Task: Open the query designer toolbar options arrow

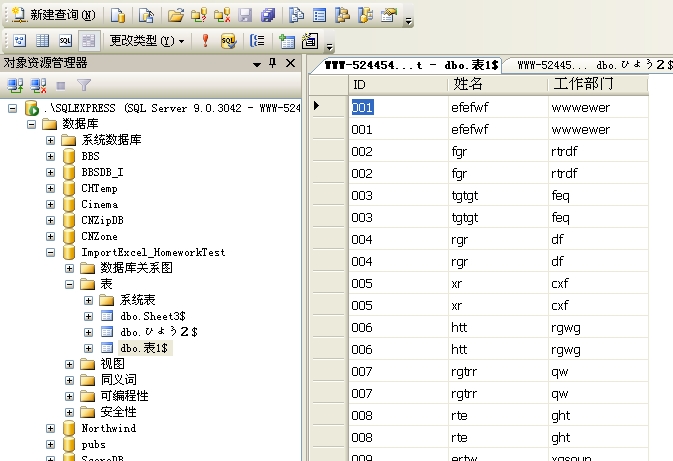Action: (329, 46)
